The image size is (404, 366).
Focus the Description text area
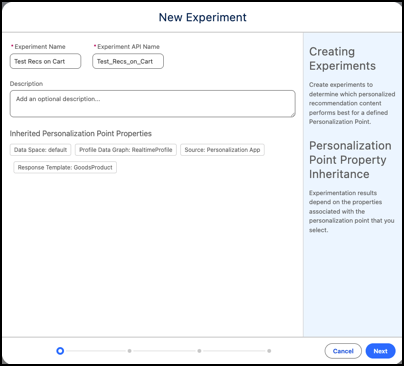[153, 104]
